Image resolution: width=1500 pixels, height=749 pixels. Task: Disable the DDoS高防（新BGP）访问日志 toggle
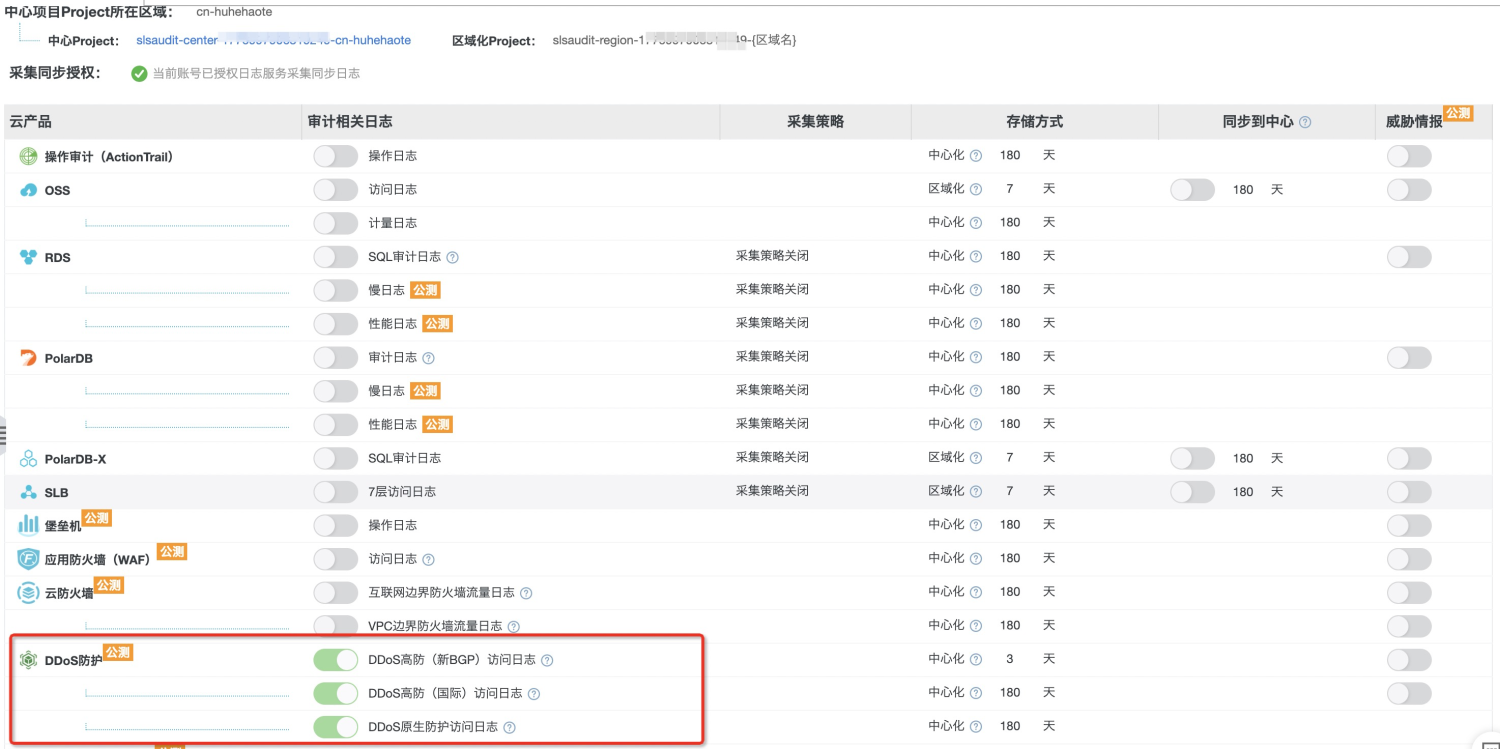tap(335, 659)
